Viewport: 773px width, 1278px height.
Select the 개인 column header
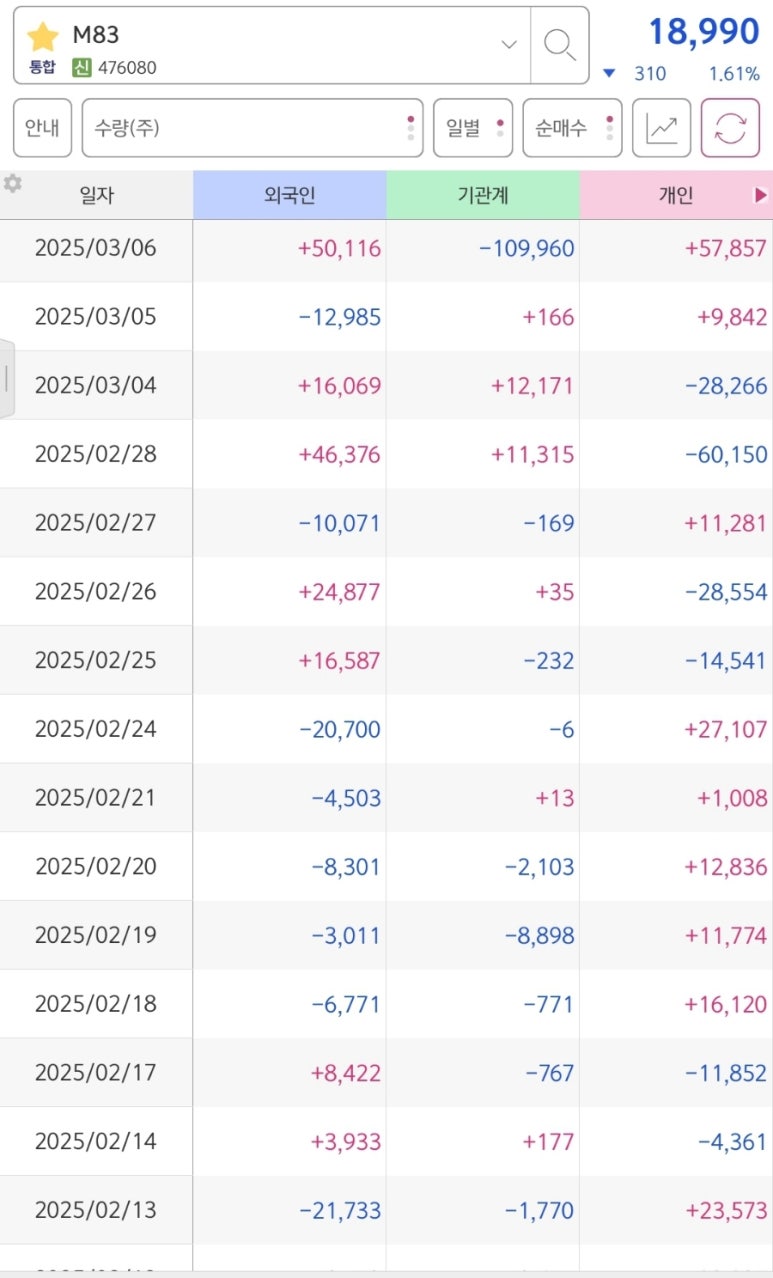point(676,195)
